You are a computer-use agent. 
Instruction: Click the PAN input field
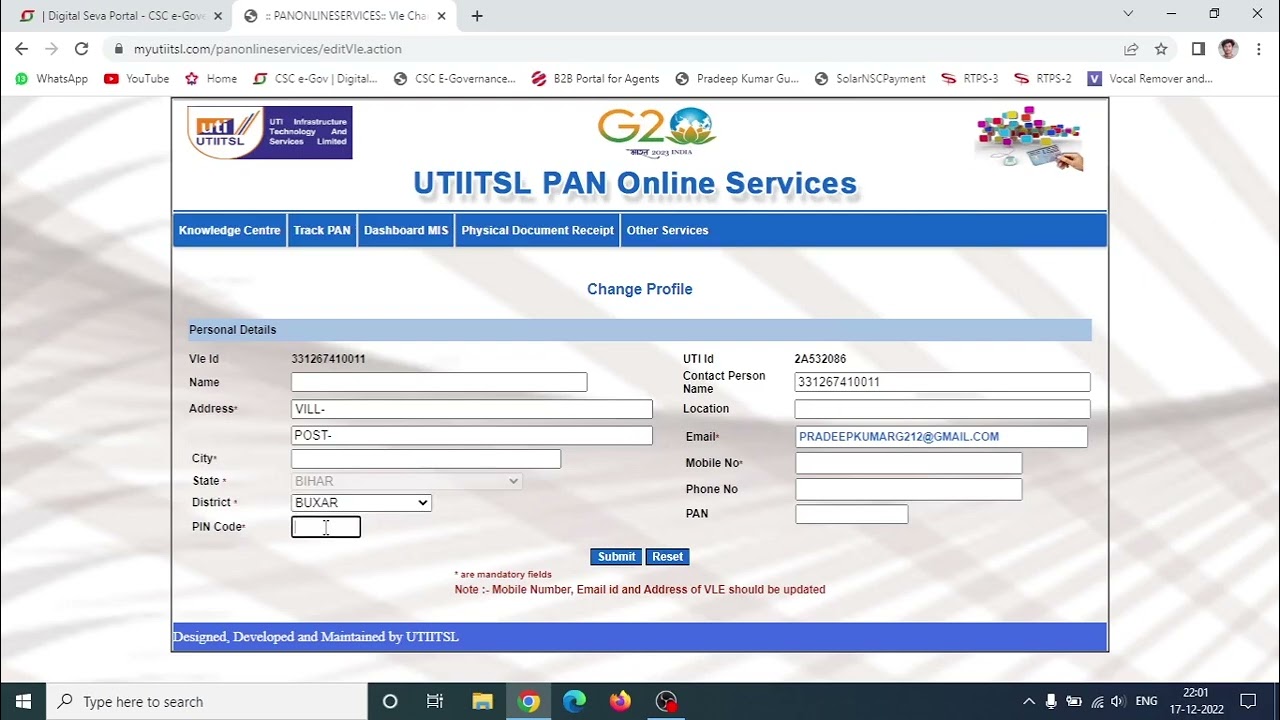coord(852,514)
